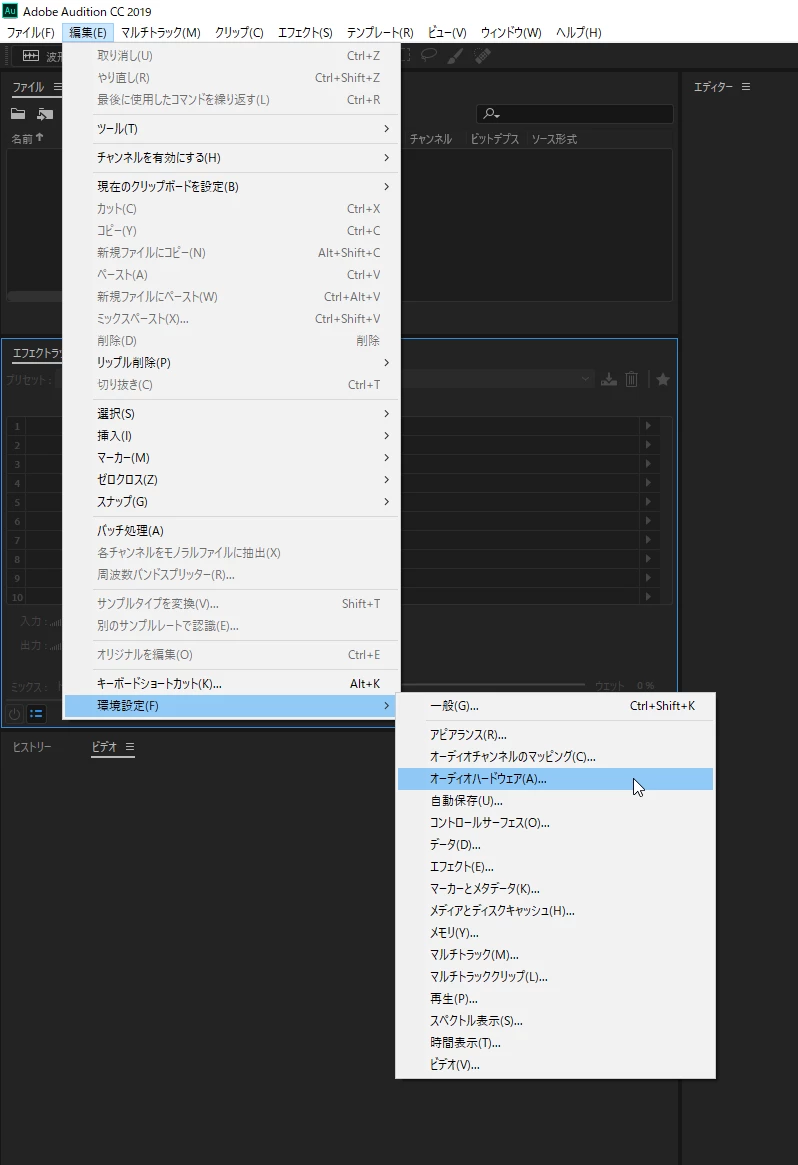The image size is (798, 1165).
Task: Open the クリップ(C) menu
Action: point(239,33)
